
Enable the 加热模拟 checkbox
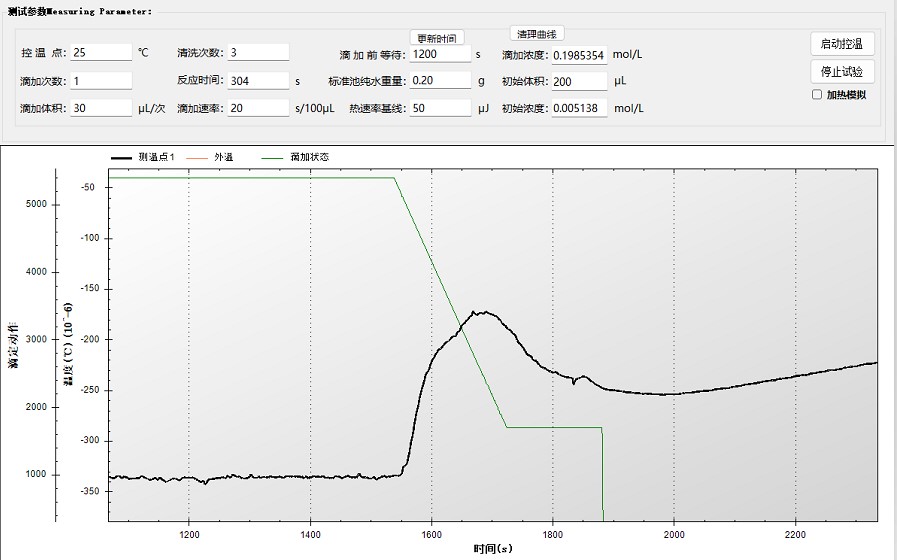coord(817,95)
